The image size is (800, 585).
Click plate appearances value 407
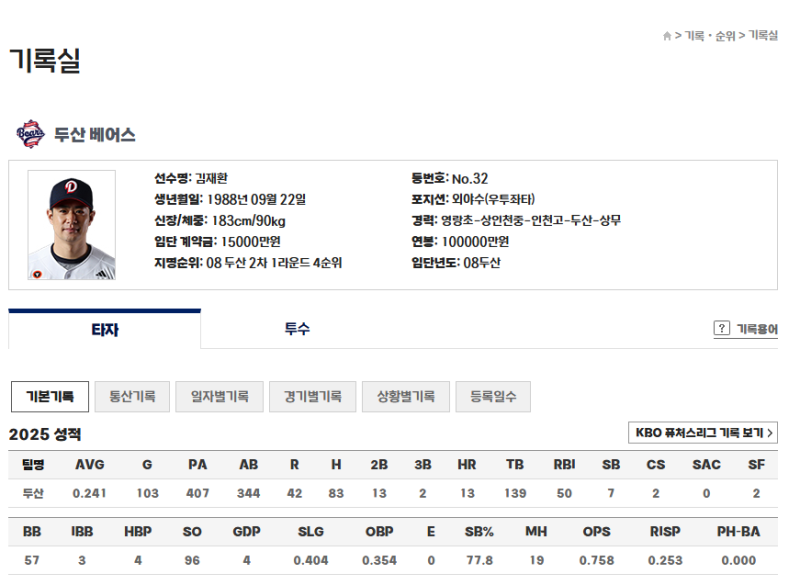197,493
